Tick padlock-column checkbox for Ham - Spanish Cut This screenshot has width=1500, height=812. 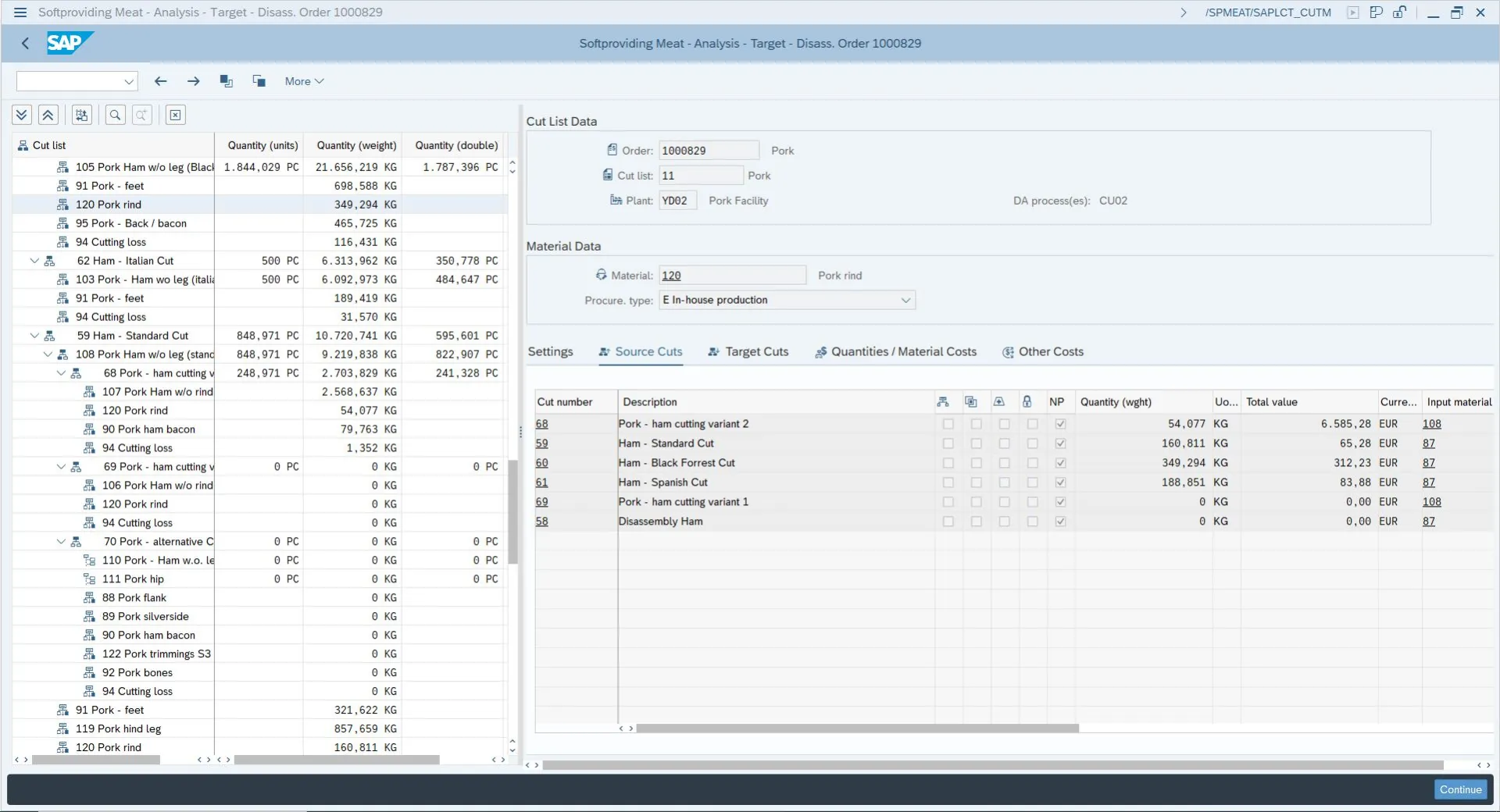coord(1032,483)
